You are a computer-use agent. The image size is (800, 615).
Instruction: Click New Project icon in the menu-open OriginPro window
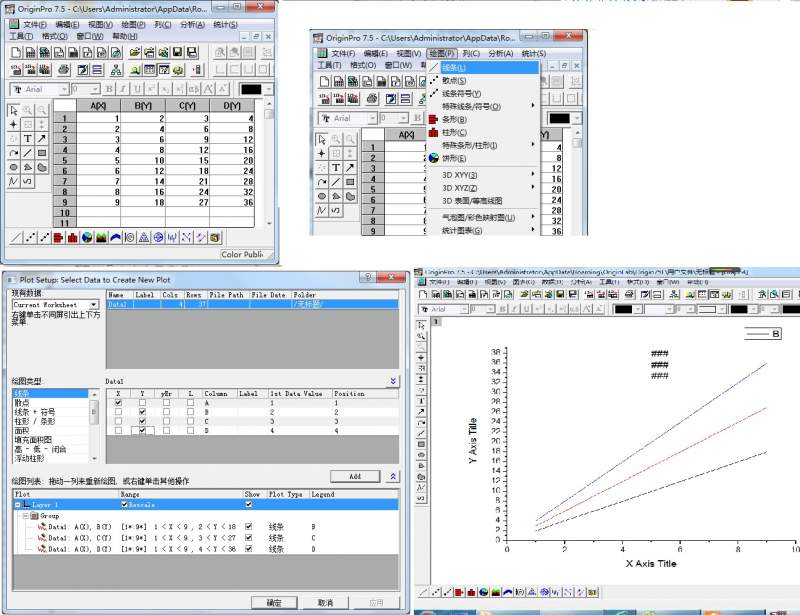324,82
